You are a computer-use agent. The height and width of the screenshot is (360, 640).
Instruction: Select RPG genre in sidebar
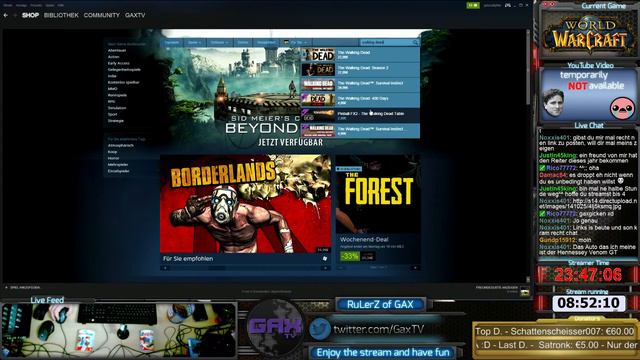pos(111,102)
